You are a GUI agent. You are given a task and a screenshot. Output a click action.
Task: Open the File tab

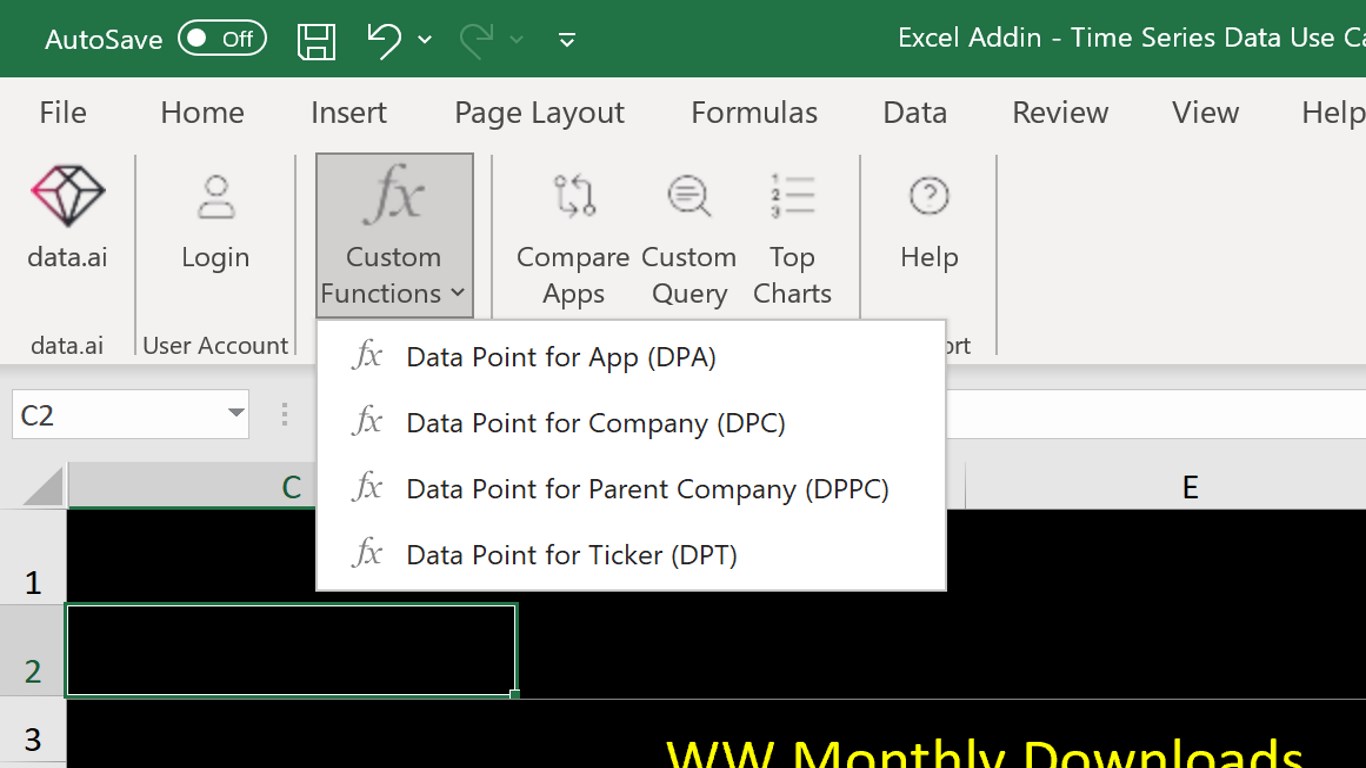[x=63, y=112]
